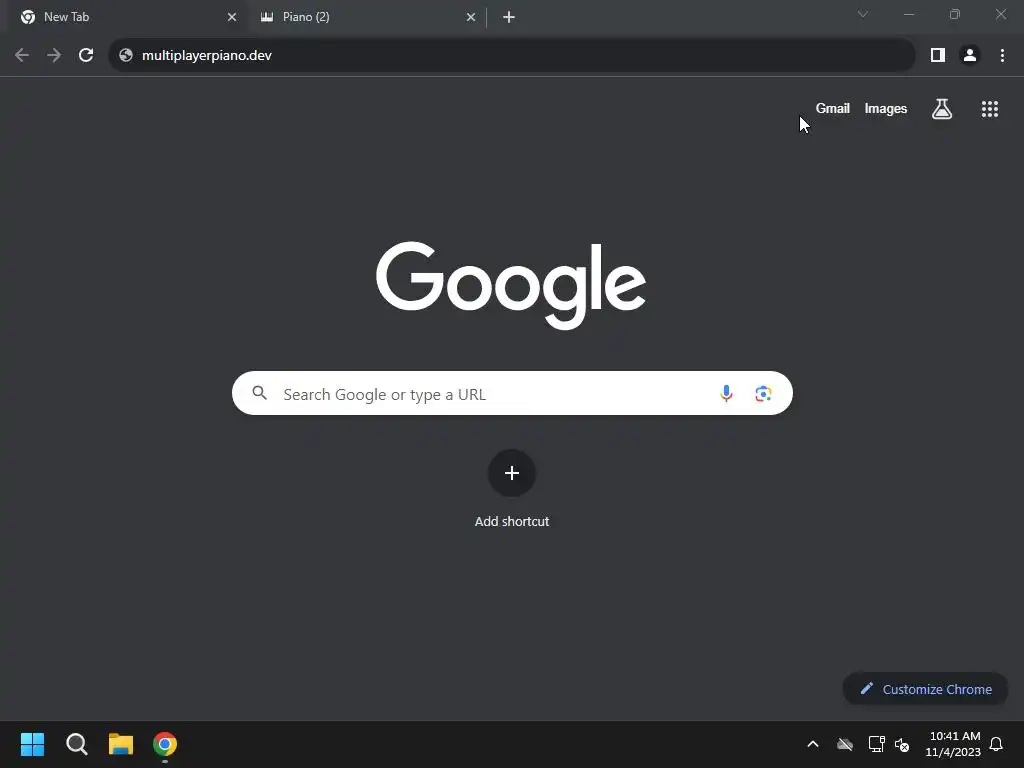Open Windows taskbar search
Screen dimensions: 1024x768
76,744
